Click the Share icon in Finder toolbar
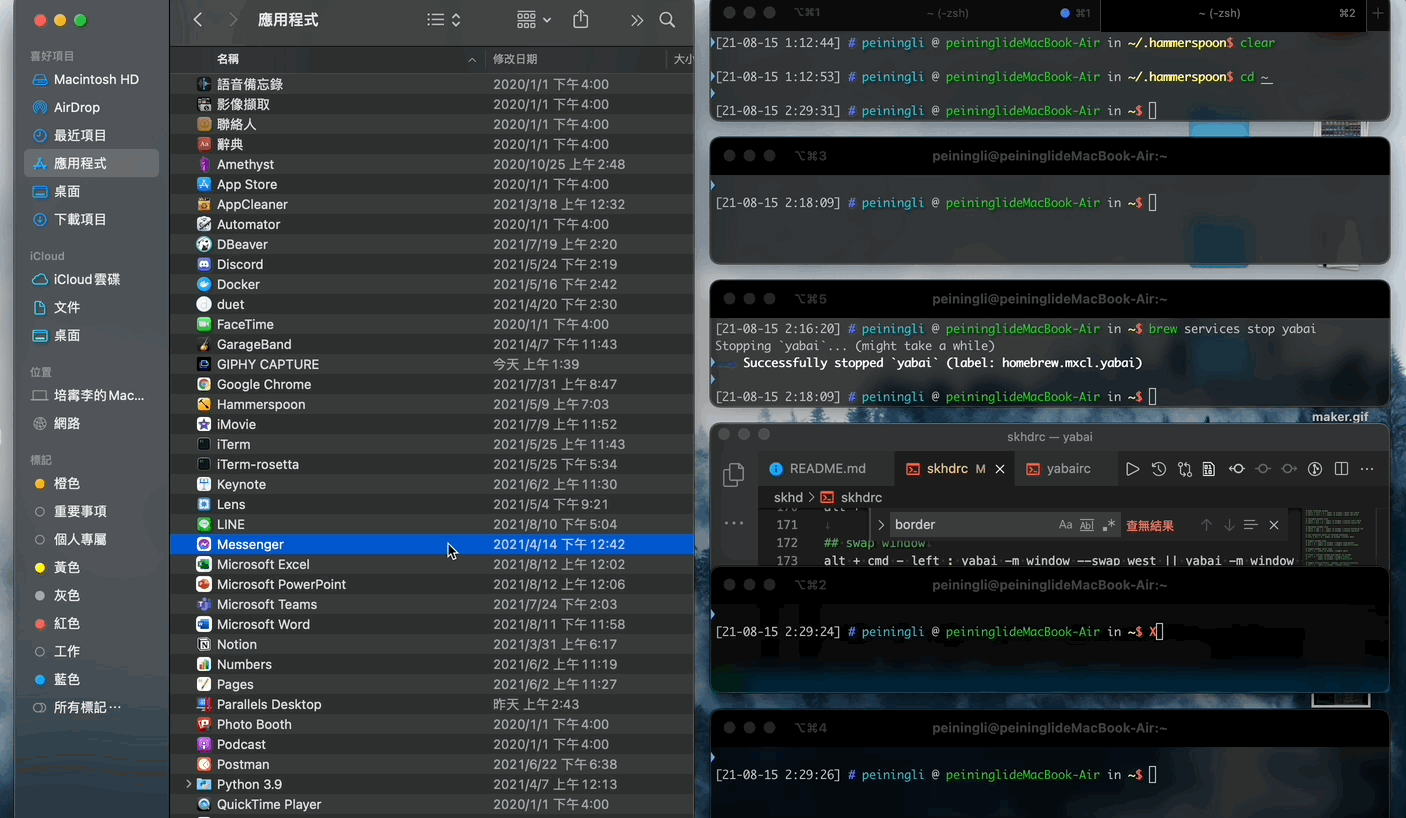The width and height of the screenshot is (1406, 818). (x=581, y=20)
